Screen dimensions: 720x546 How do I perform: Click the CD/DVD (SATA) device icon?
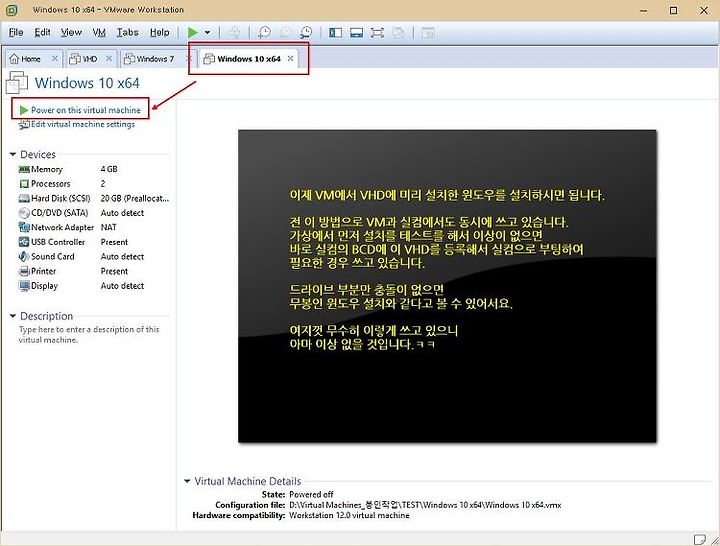click(x=24, y=213)
